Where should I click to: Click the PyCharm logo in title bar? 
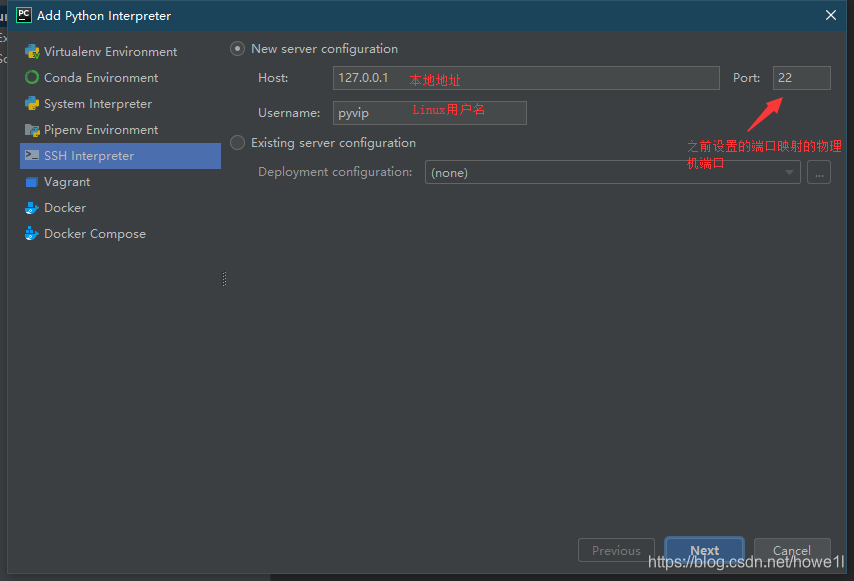[x=24, y=15]
